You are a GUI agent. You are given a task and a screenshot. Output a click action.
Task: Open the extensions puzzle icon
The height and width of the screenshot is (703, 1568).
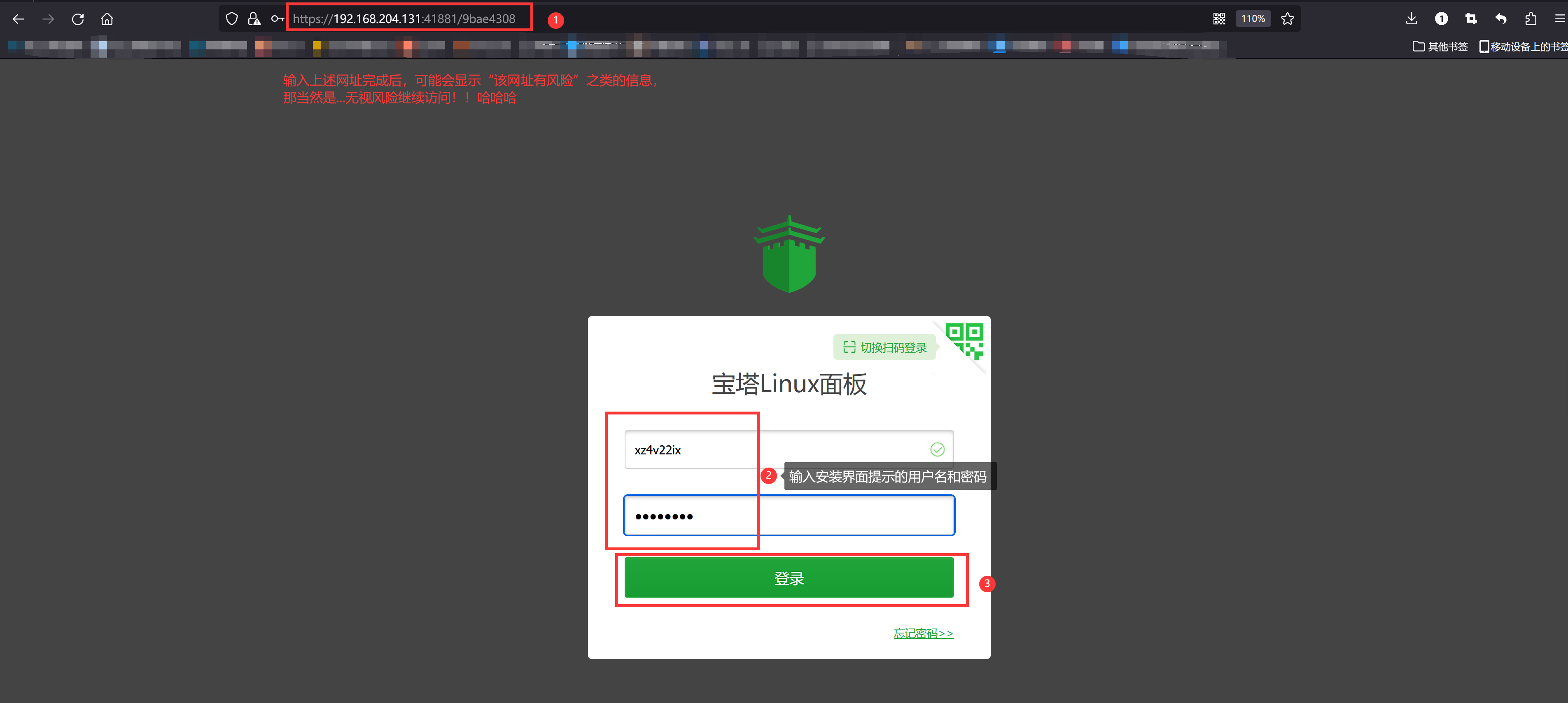(1531, 19)
